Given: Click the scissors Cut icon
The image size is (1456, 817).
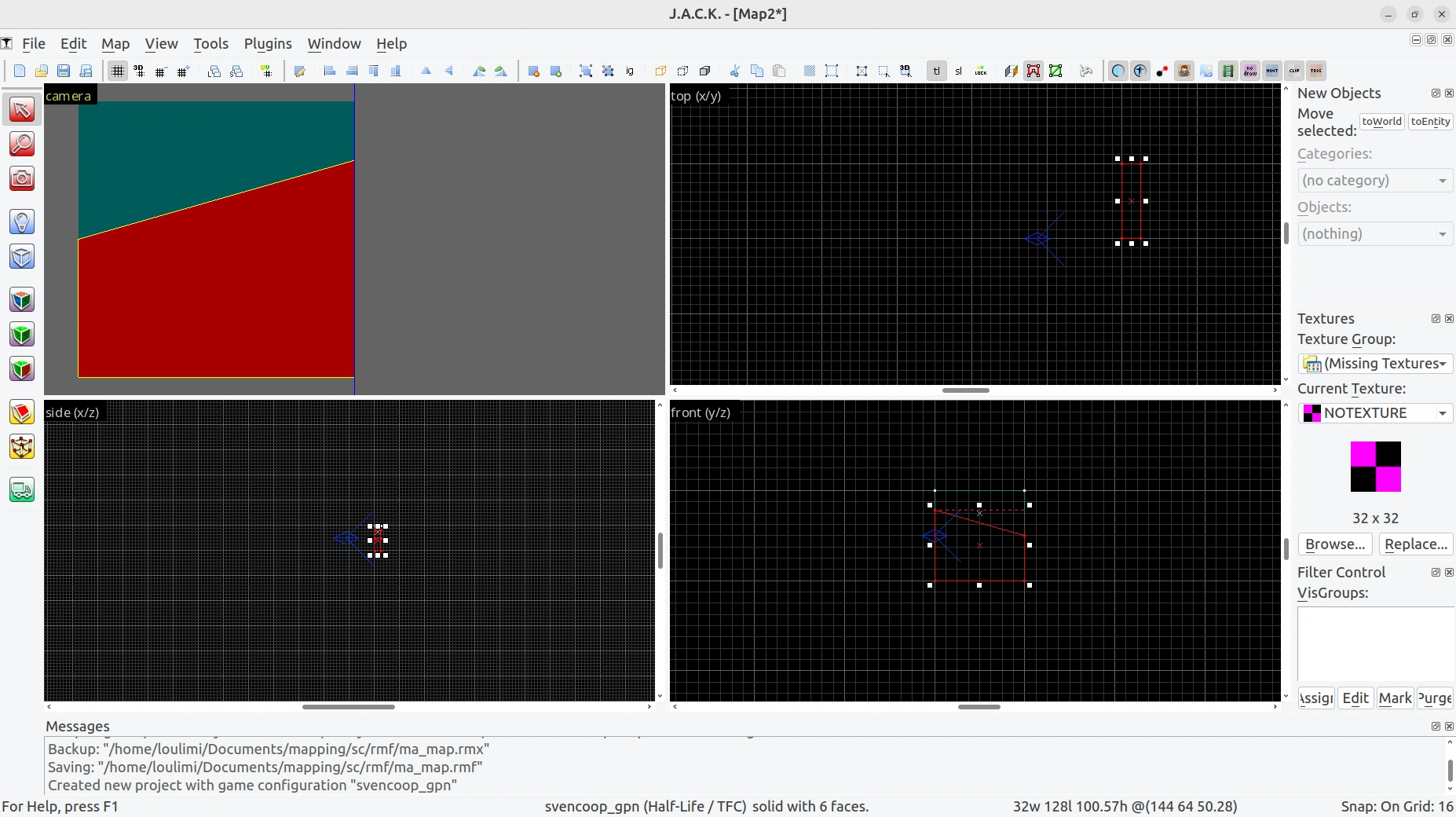Looking at the screenshot, I should tap(735, 71).
